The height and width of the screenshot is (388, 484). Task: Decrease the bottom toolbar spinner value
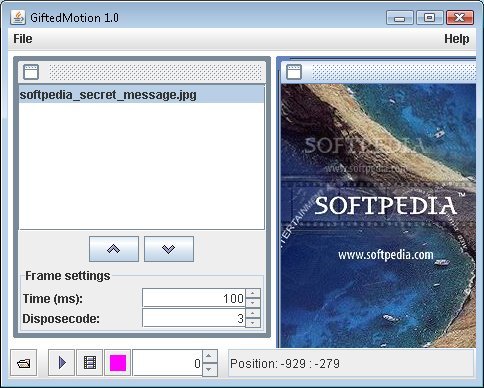click(210, 369)
